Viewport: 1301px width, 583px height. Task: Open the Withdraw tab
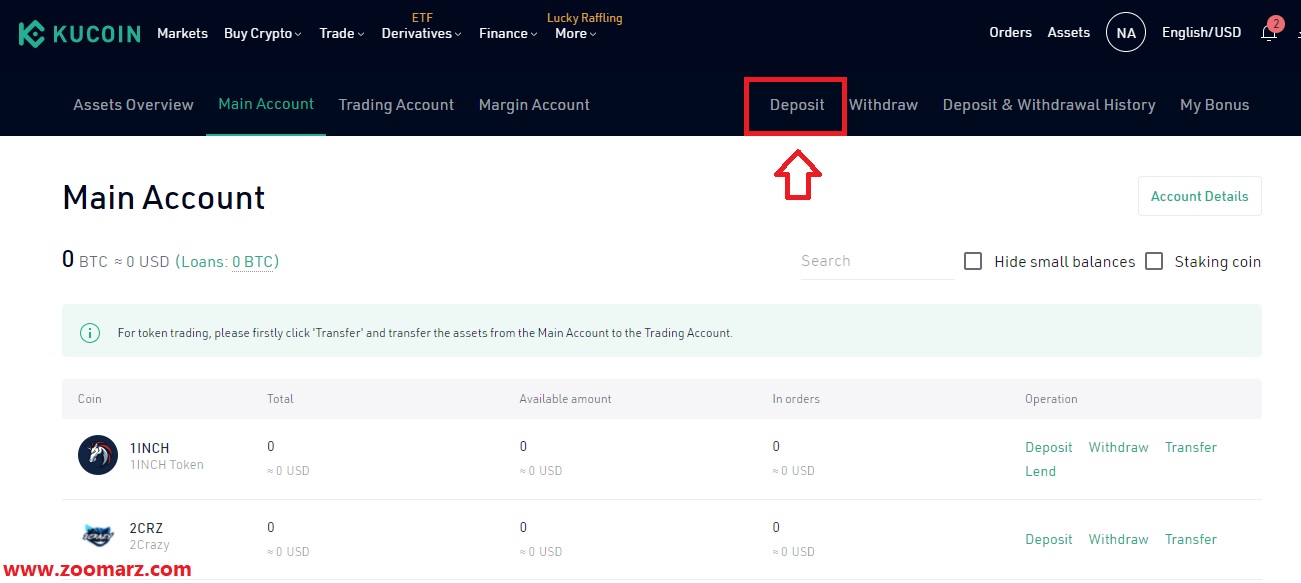click(x=883, y=105)
